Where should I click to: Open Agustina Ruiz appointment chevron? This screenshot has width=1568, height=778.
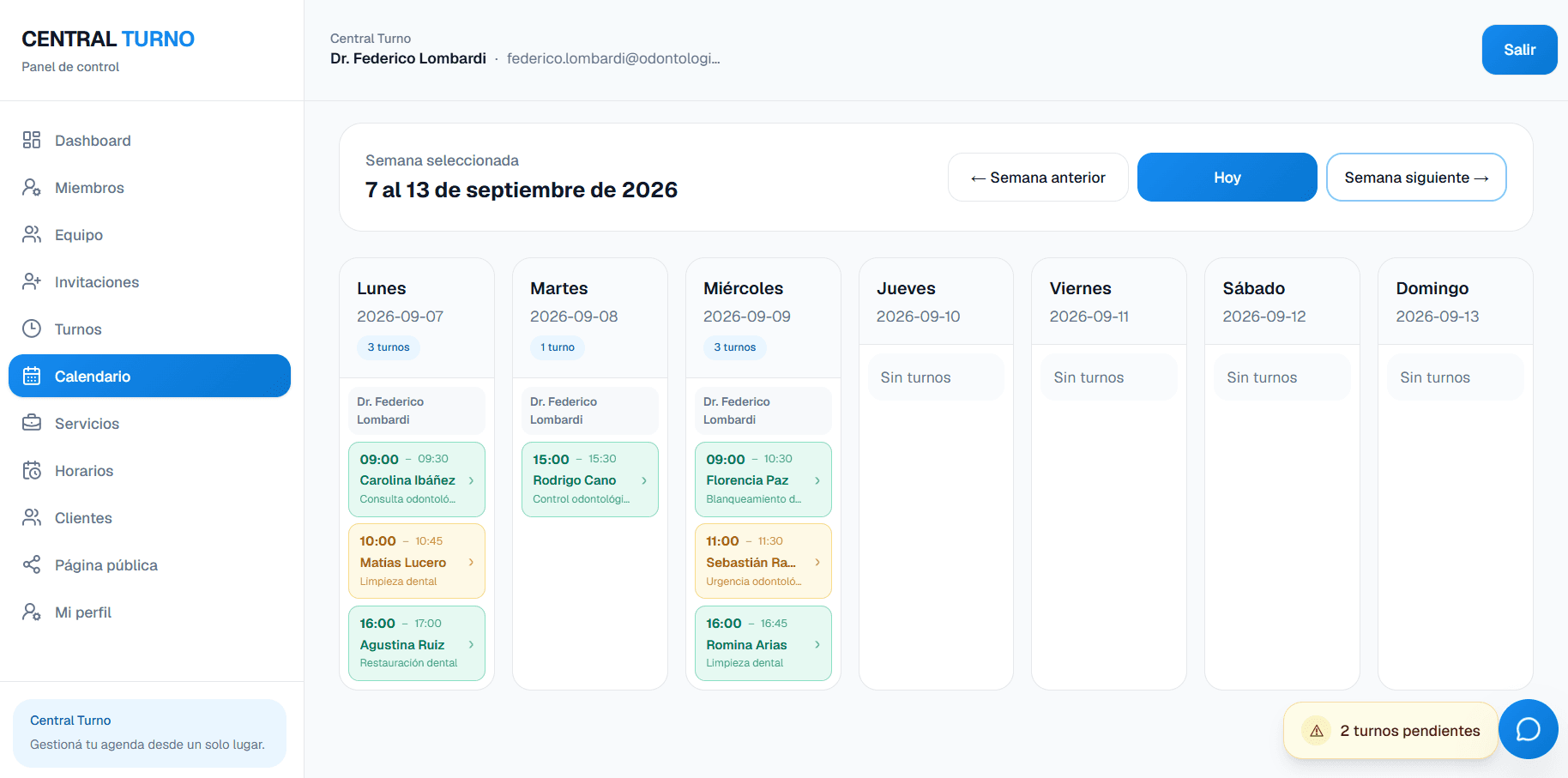click(x=471, y=644)
